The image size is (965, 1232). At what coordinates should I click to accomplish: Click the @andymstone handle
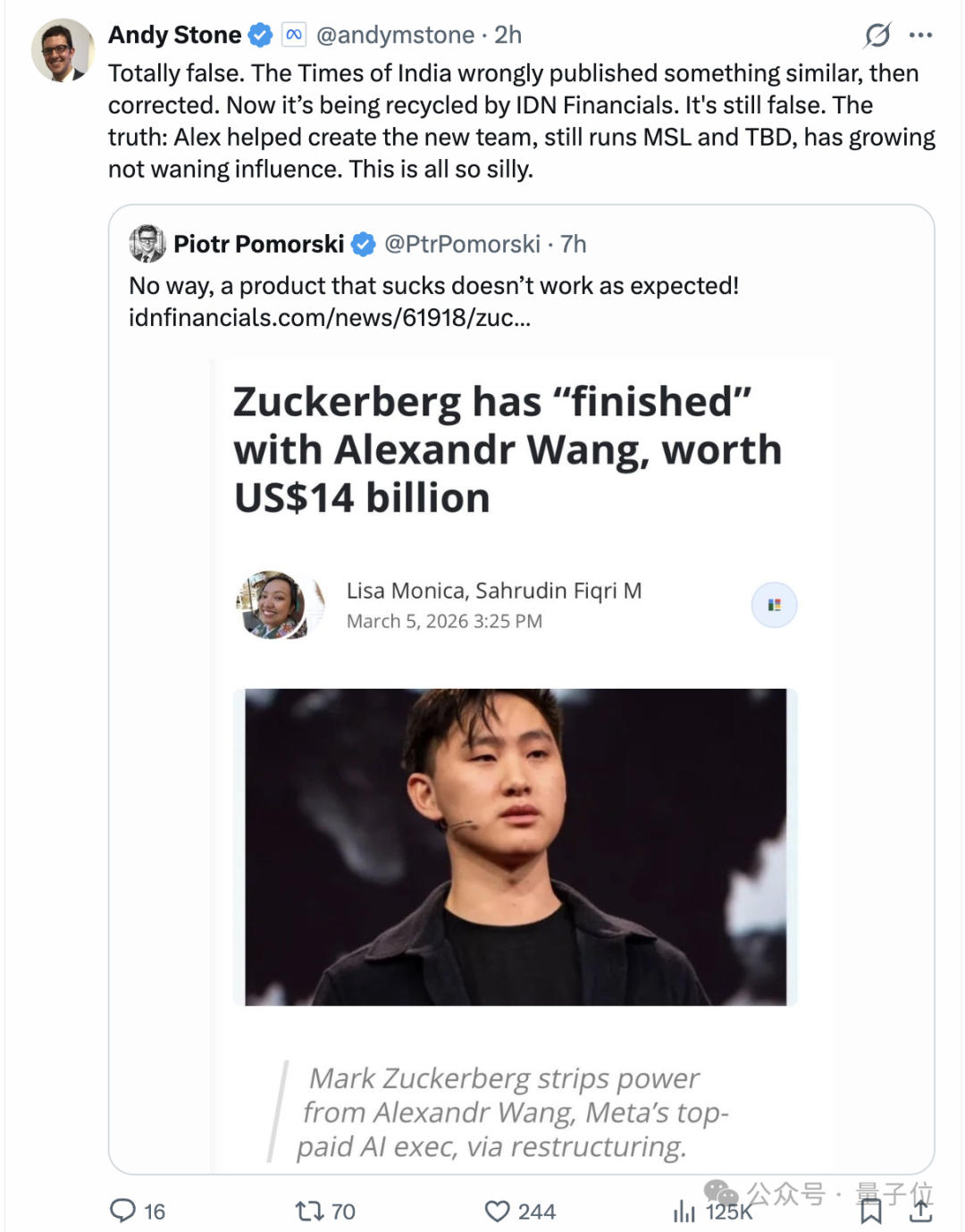click(x=396, y=35)
